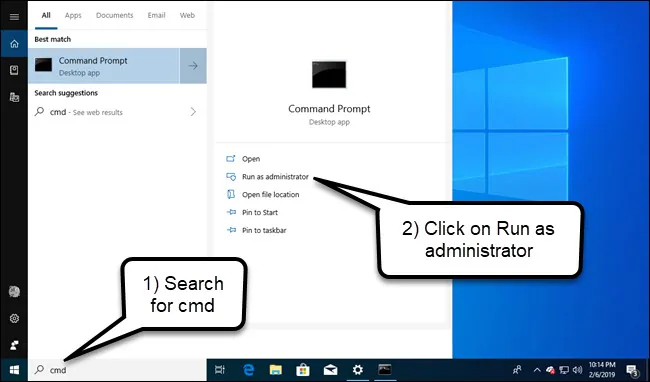Click Command Prompt icon on taskbar

pos(385,369)
